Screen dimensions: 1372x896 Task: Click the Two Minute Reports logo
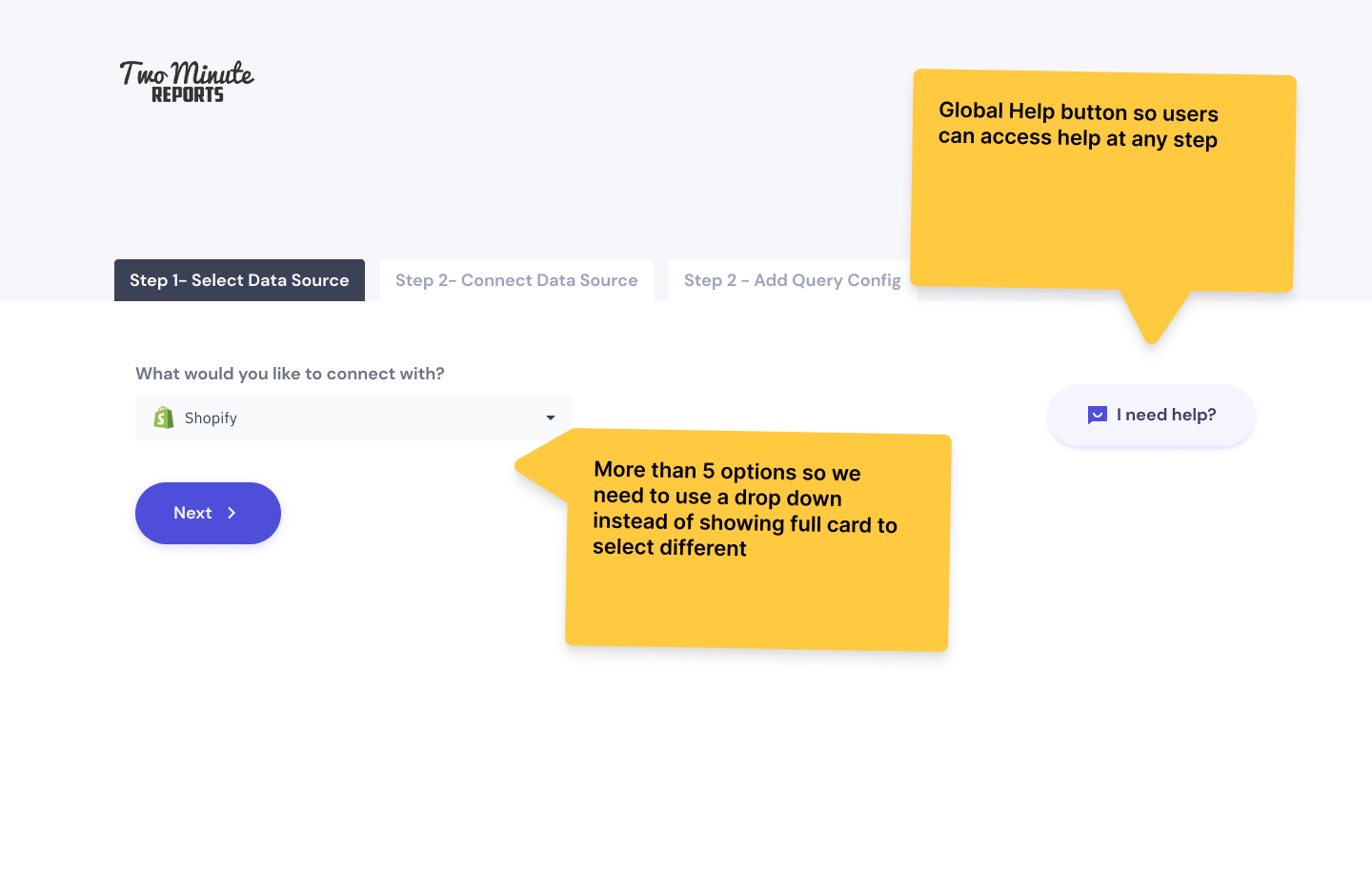coord(187,81)
